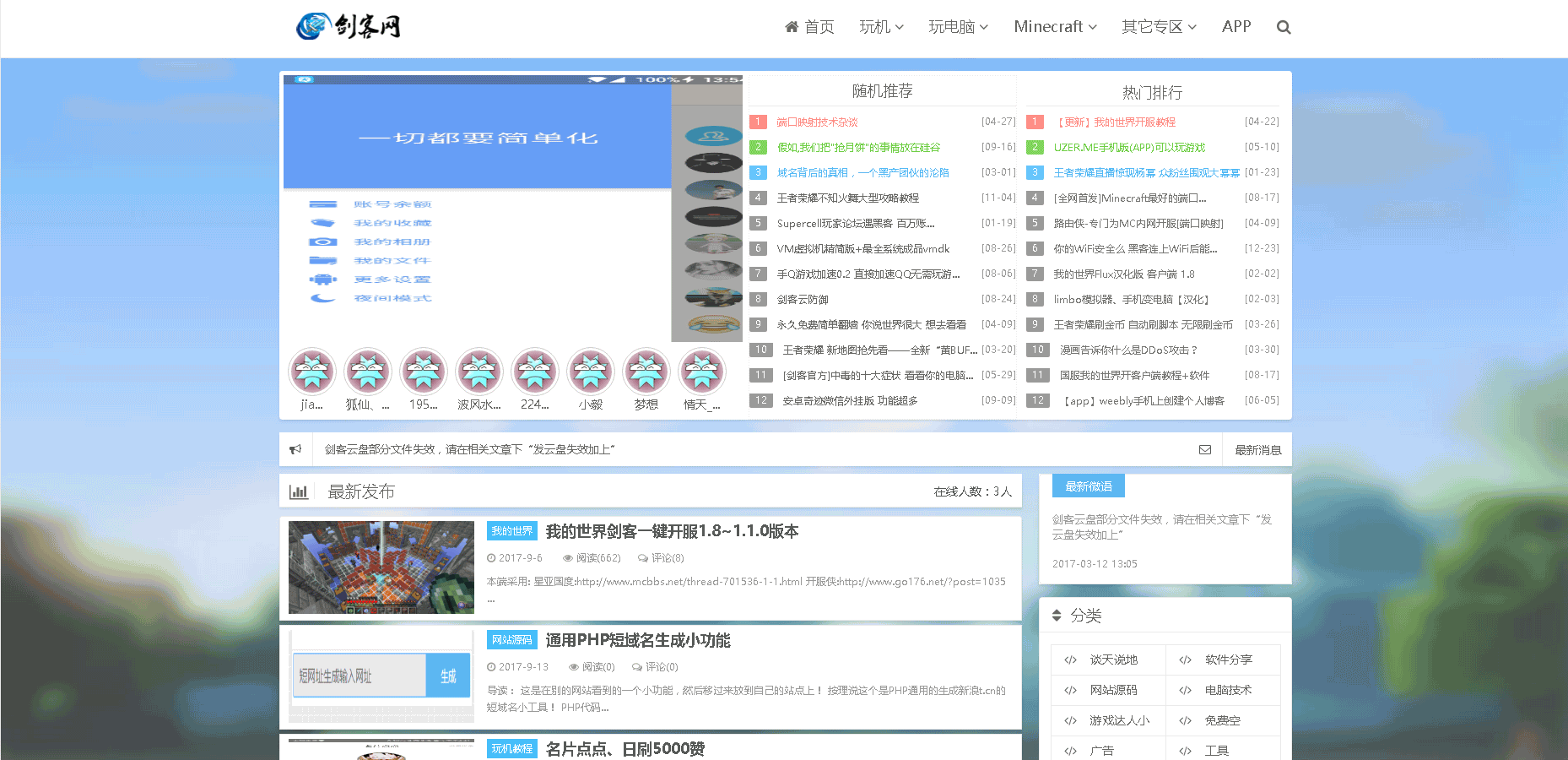This screenshot has width=1568, height=760.
Task: Open random pick 剑客云防御
Action: click(803, 300)
